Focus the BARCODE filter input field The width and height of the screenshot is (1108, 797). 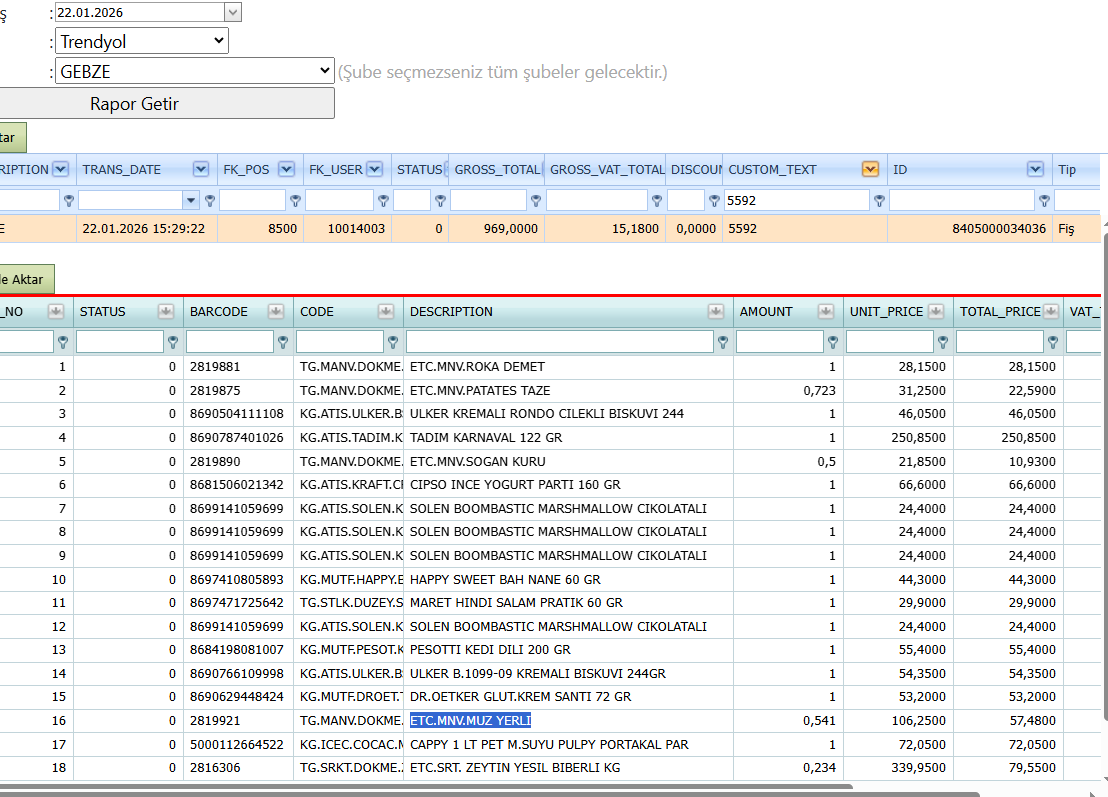pyautogui.click(x=230, y=342)
